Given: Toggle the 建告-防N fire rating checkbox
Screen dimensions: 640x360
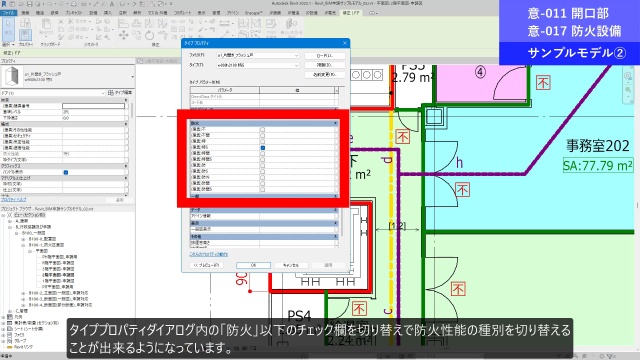Looking at the screenshot, I should [262, 178].
